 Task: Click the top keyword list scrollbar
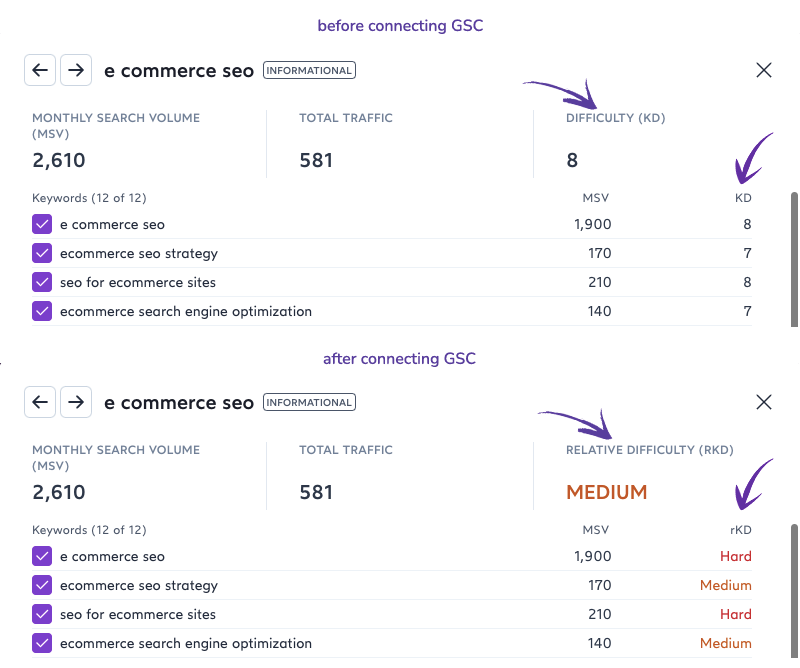tap(794, 259)
